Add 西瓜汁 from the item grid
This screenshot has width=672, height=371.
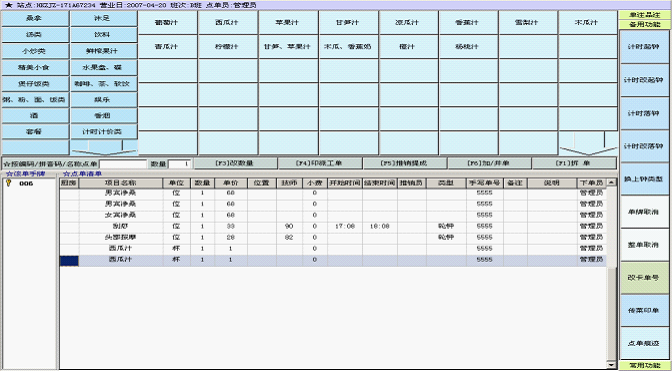[228, 22]
